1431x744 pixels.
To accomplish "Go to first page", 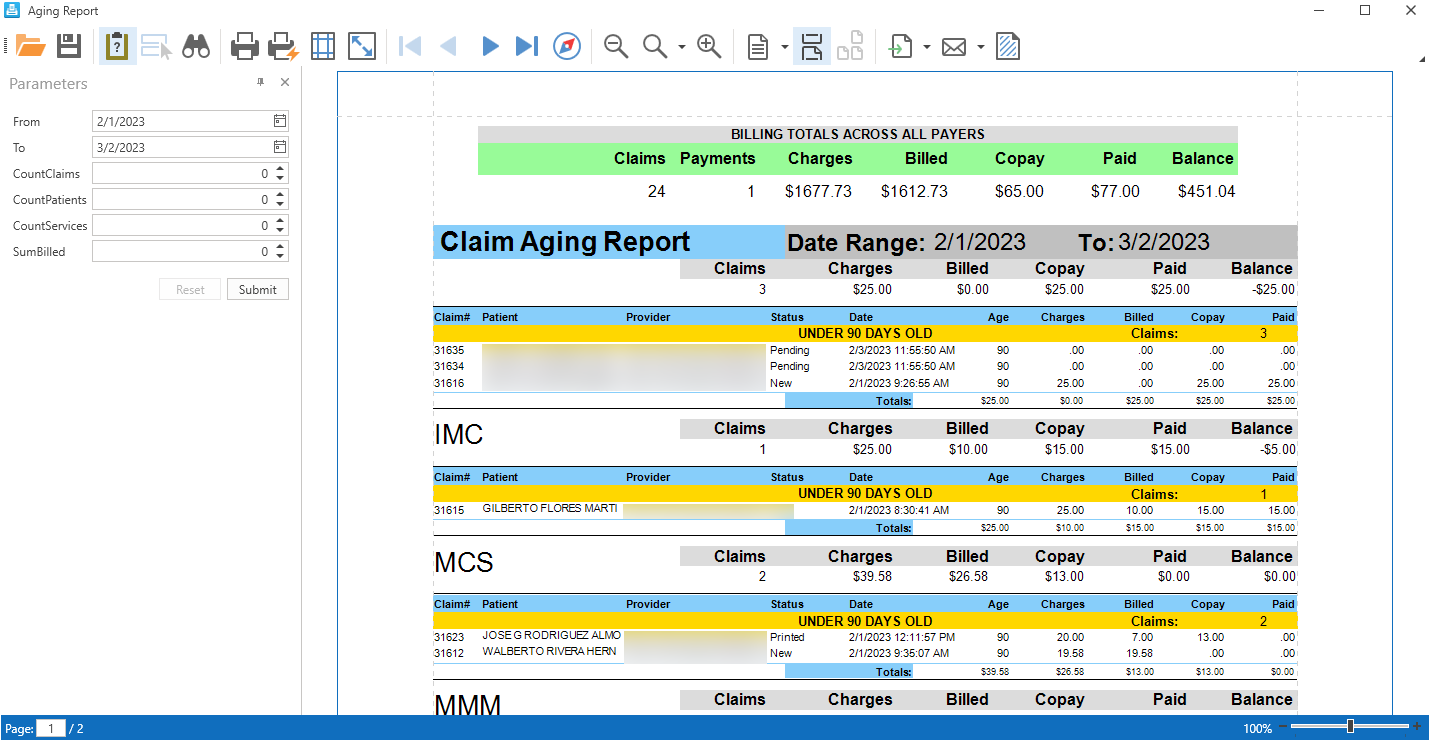I will click(x=409, y=46).
